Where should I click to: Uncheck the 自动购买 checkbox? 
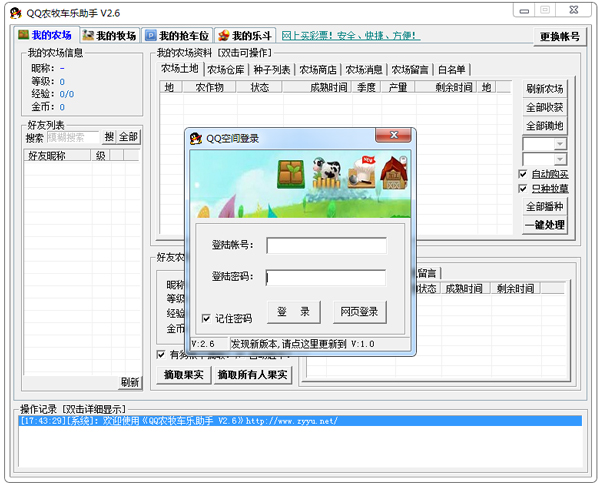coord(523,174)
